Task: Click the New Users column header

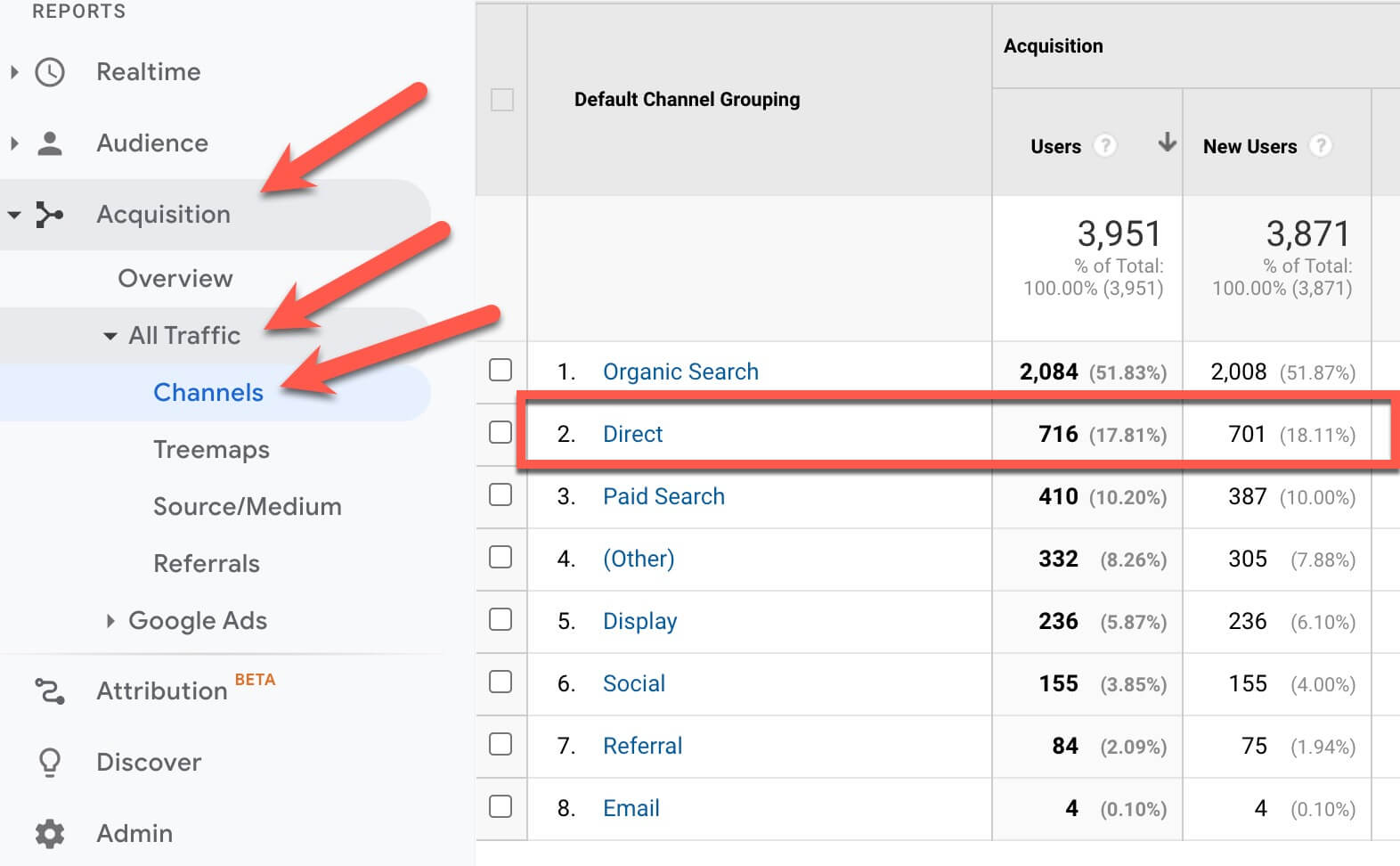Action: (1249, 146)
